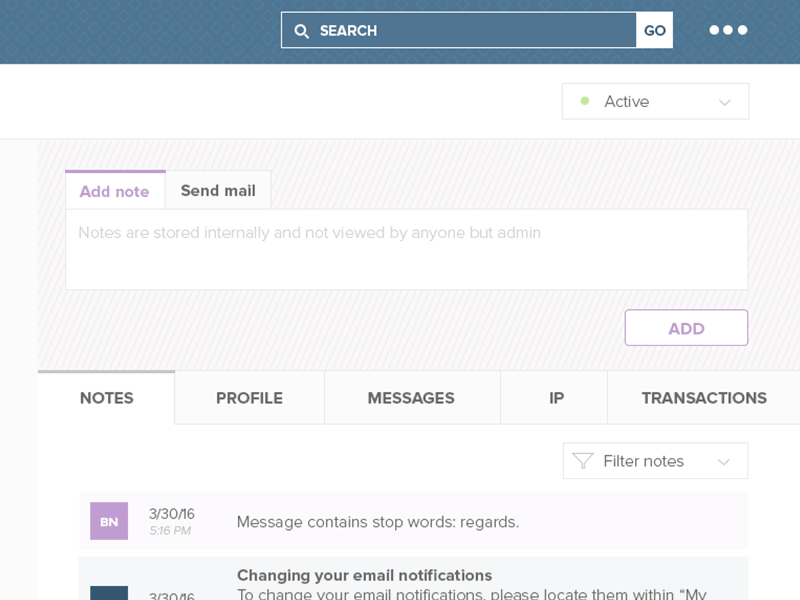Switch to the Send mail tab
The width and height of the screenshot is (800, 600).
click(218, 191)
